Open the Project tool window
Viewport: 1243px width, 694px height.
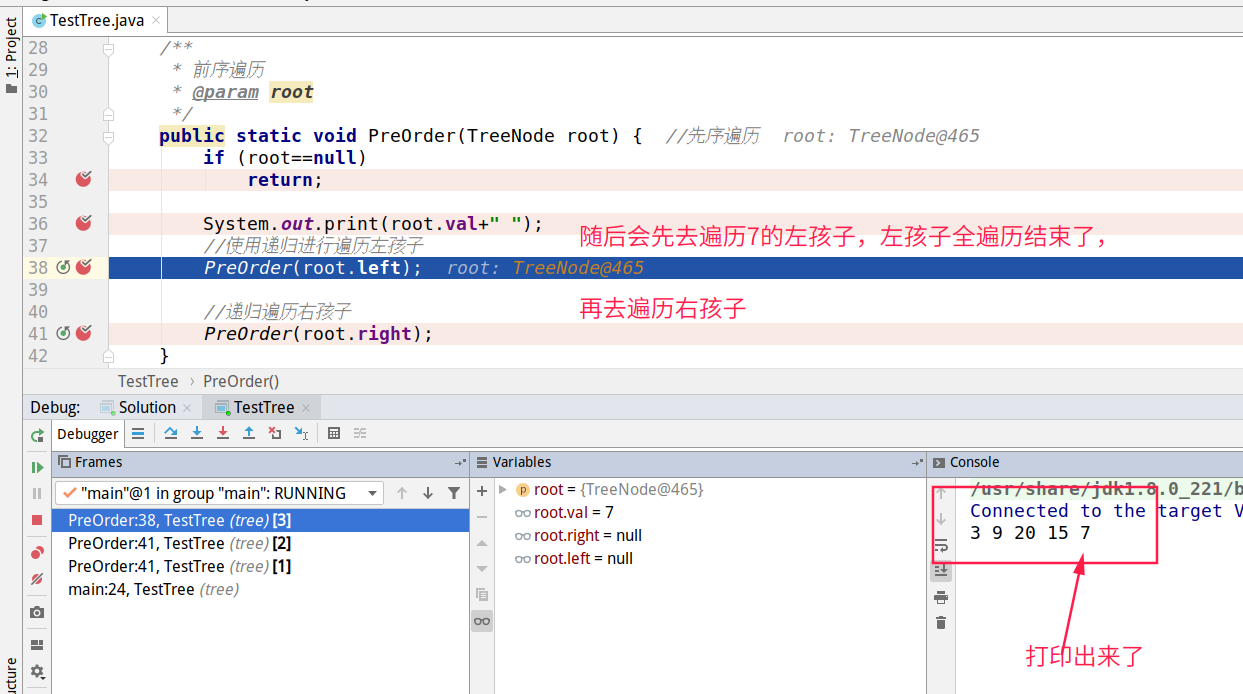coord(11,56)
